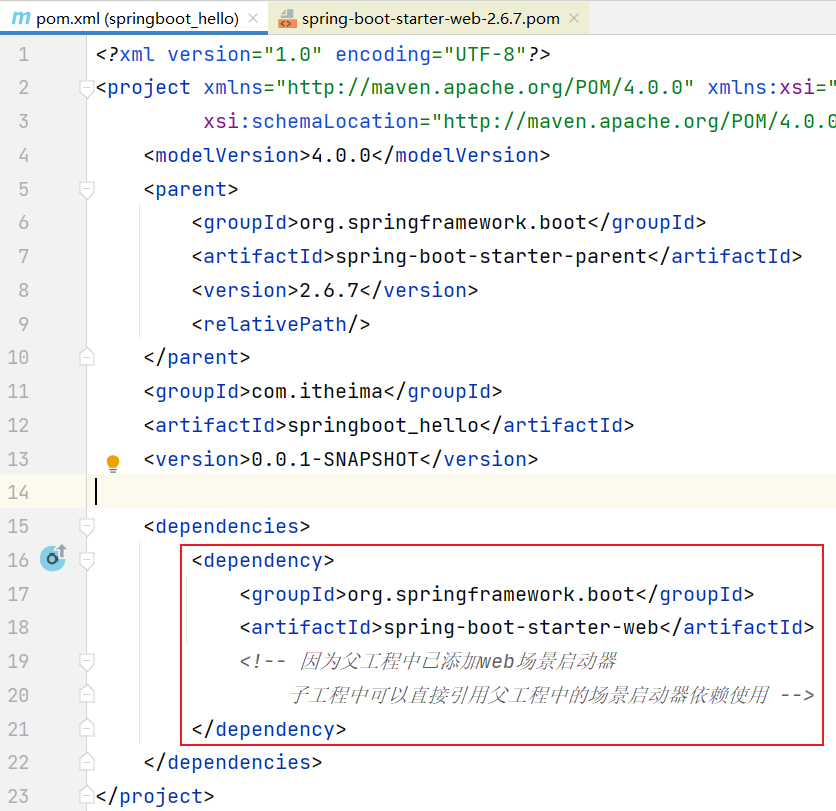The width and height of the screenshot is (836, 811).
Task: Switch to pom.xml (springboot_hello) tab
Action: point(133,19)
